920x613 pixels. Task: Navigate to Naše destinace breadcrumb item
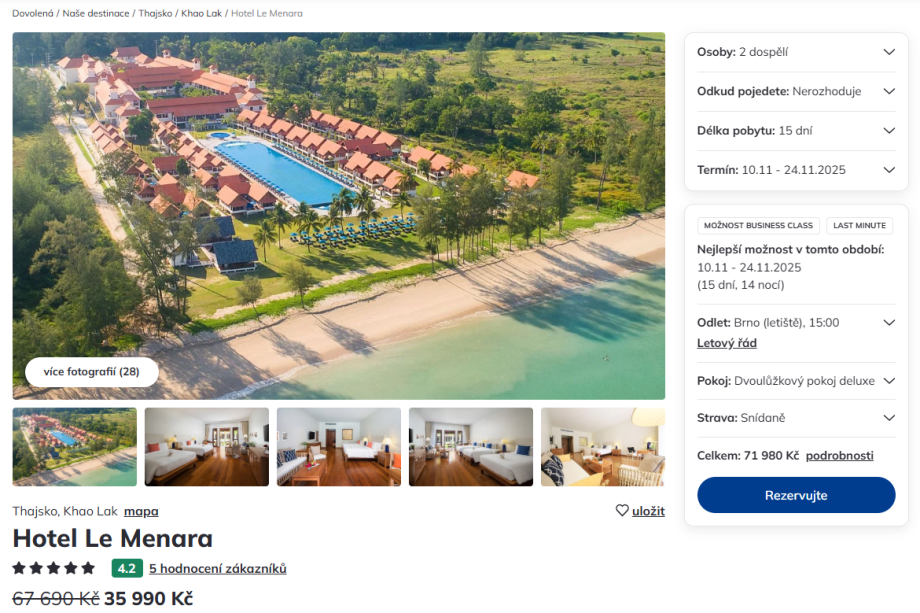coord(96,13)
